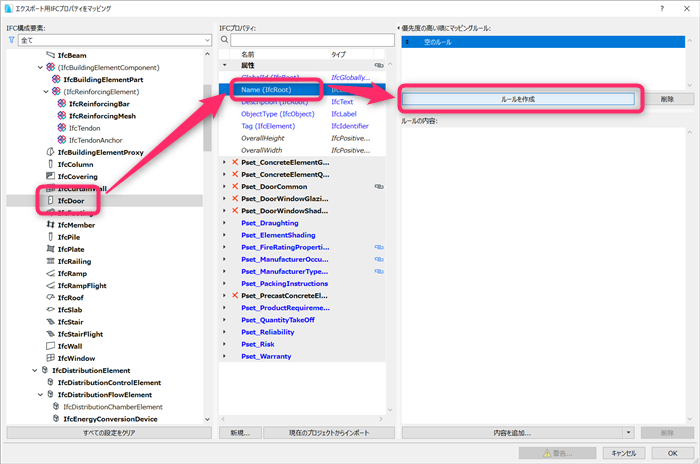
Task: Expand the Pset_Warranty property set
Action: [x=225, y=356]
